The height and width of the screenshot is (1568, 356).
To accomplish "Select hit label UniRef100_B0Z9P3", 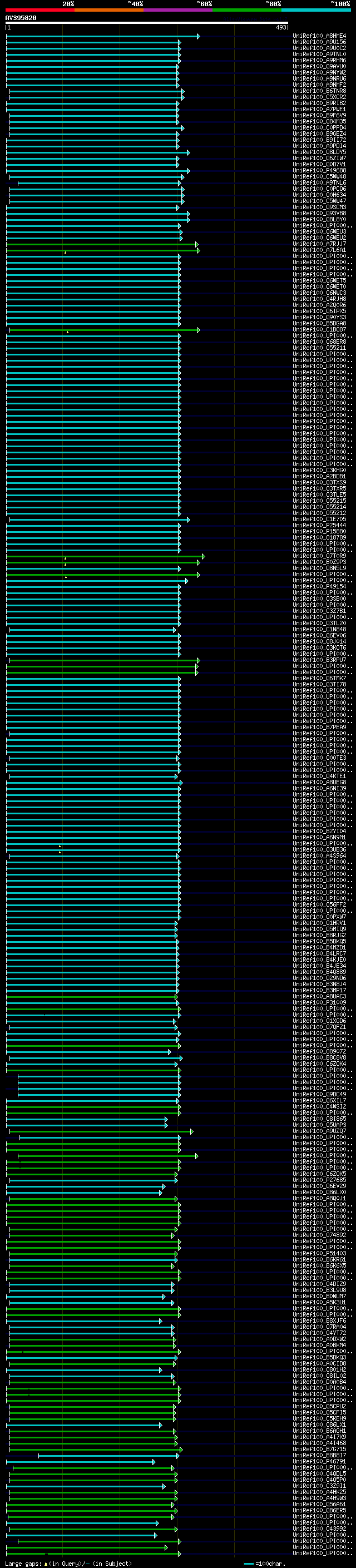I will pyautogui.click(x=319, y=562).
